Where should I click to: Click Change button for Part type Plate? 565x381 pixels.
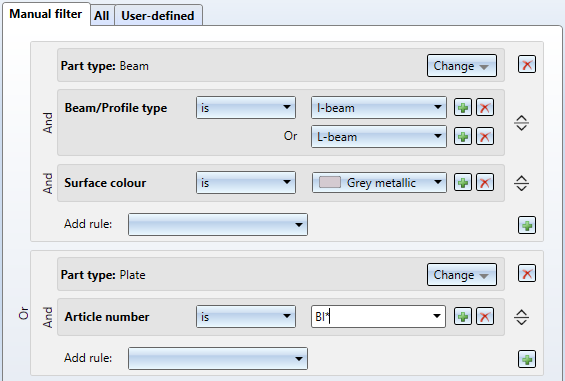click(462, 275)
